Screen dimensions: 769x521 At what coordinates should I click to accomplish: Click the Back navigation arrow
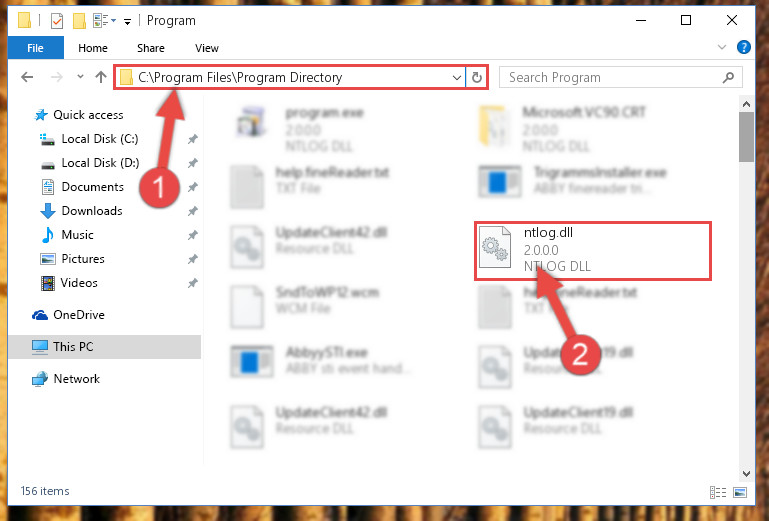pos(27,77)
